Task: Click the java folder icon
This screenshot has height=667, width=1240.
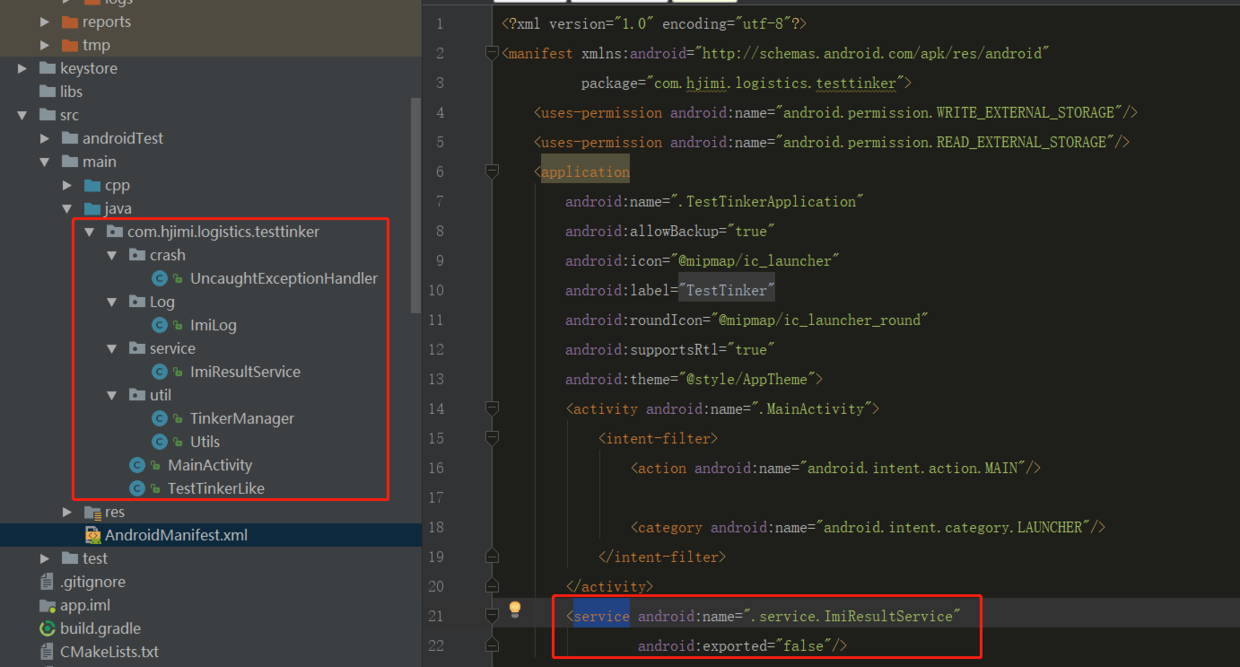Action: pyautogui.click(x=93, y=208)
